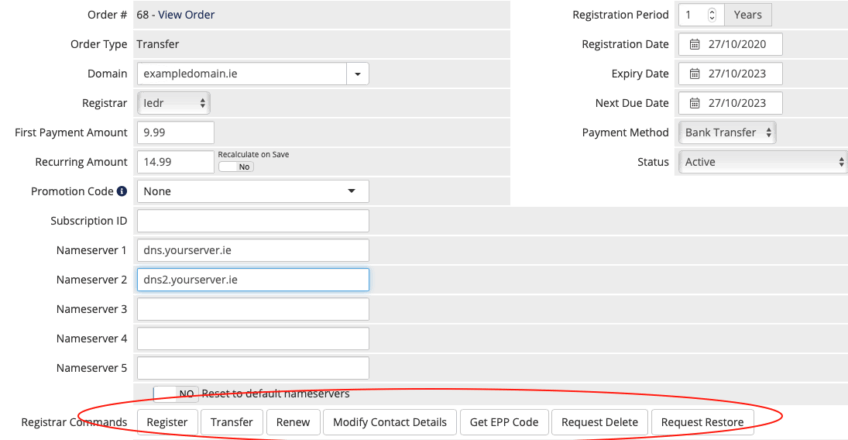Viewport: 848px width, 440px height.
Task: Toggle Recalculate on Save switch
Action: click(236, 166)
